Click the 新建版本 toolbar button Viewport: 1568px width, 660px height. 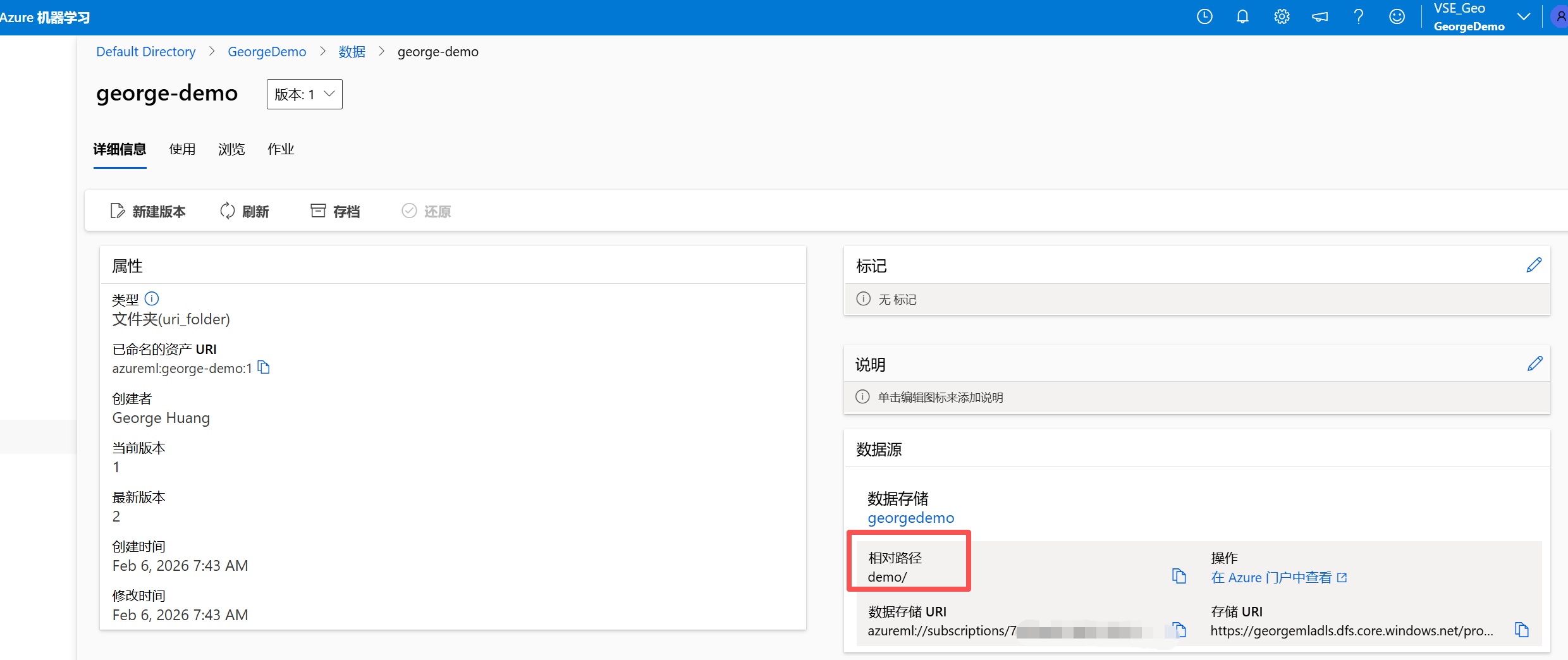148,211
